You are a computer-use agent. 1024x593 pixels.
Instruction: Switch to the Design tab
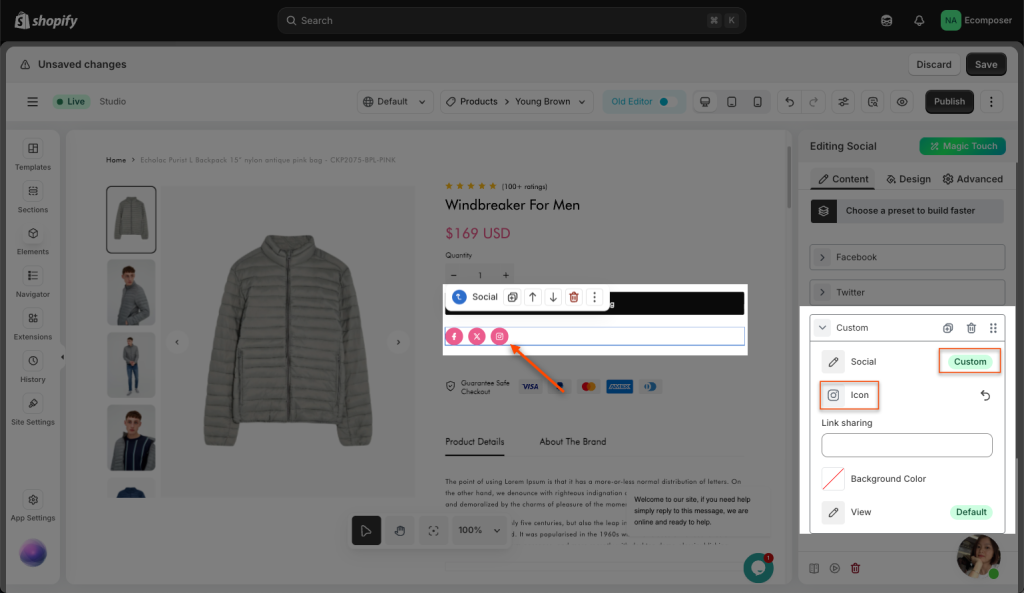coord(907,179)
